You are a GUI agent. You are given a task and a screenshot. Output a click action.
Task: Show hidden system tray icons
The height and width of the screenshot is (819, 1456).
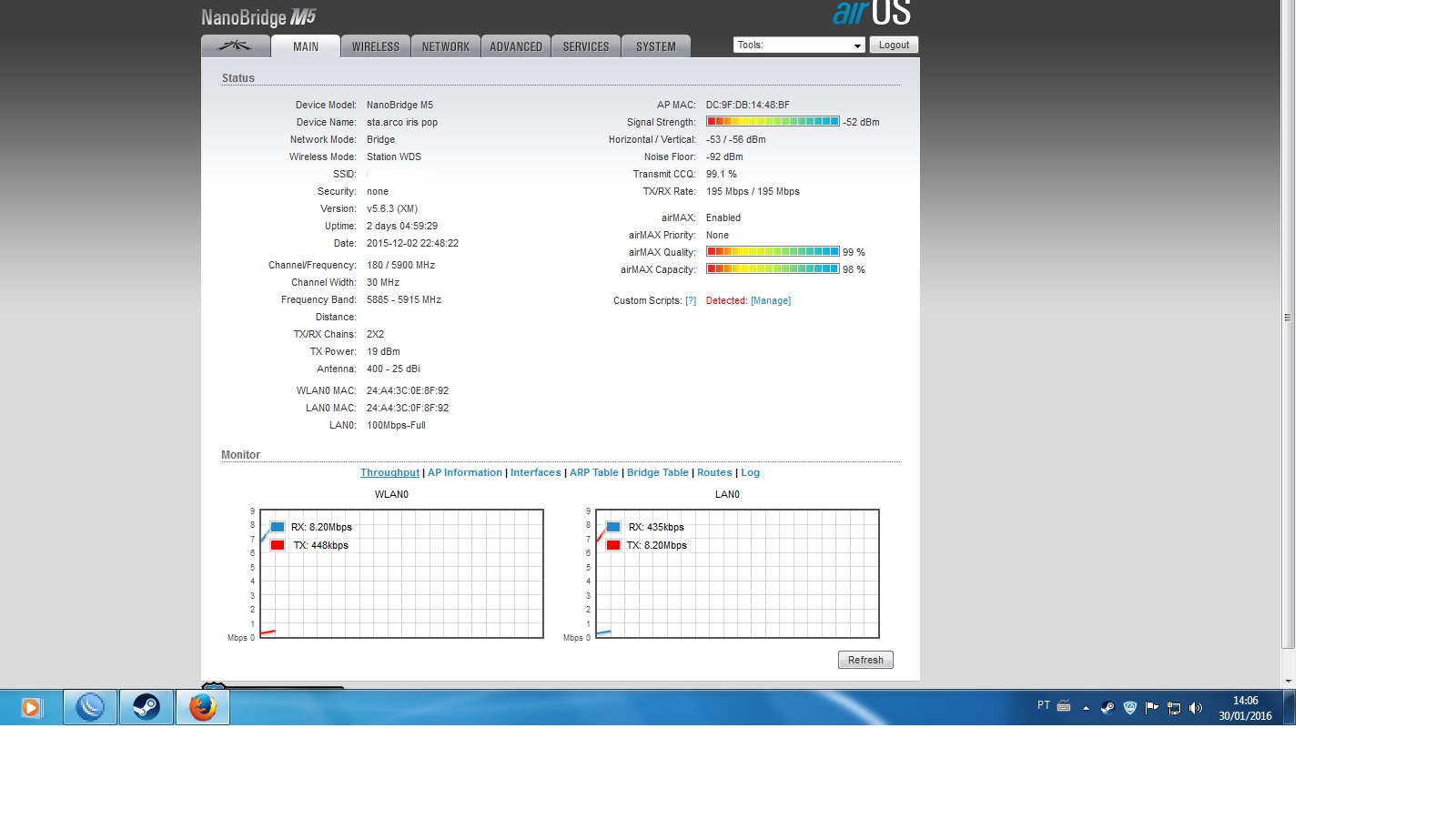click(x=1086, y=708)
